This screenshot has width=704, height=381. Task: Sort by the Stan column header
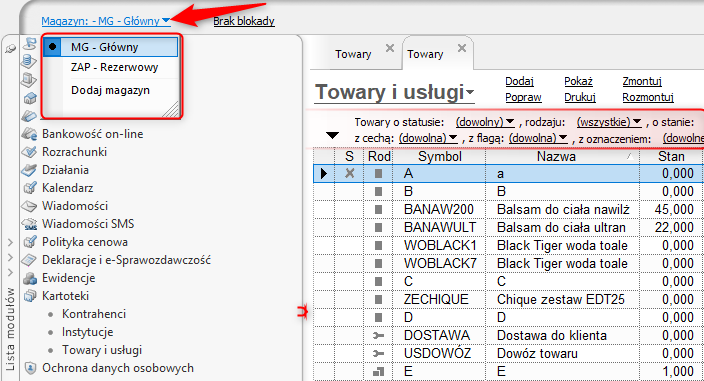point(671,157)
